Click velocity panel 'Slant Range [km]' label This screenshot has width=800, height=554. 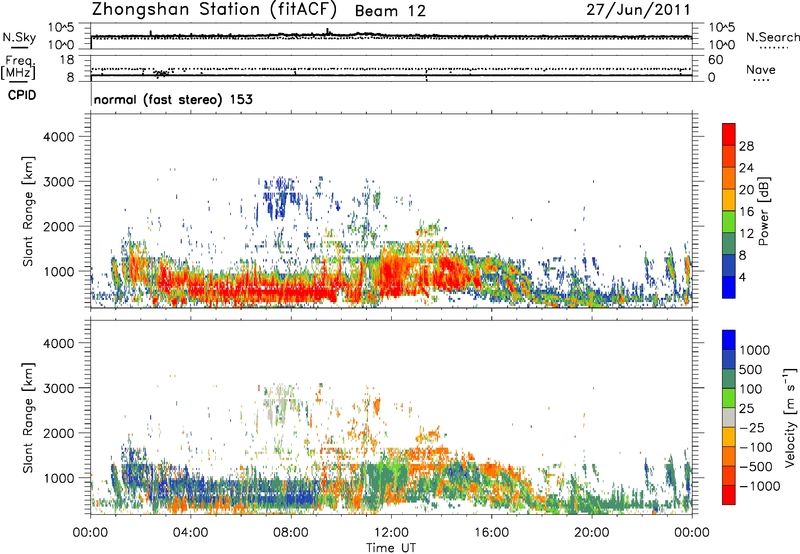pos(28,418)
